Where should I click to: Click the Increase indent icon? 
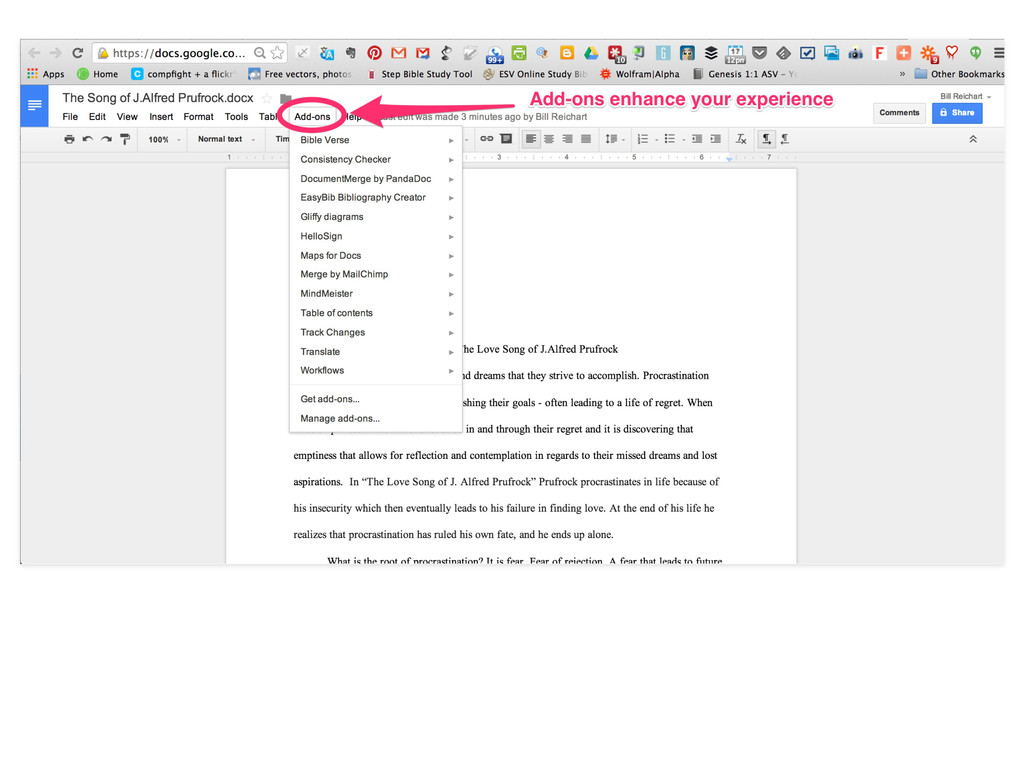[x=716, y=138]
